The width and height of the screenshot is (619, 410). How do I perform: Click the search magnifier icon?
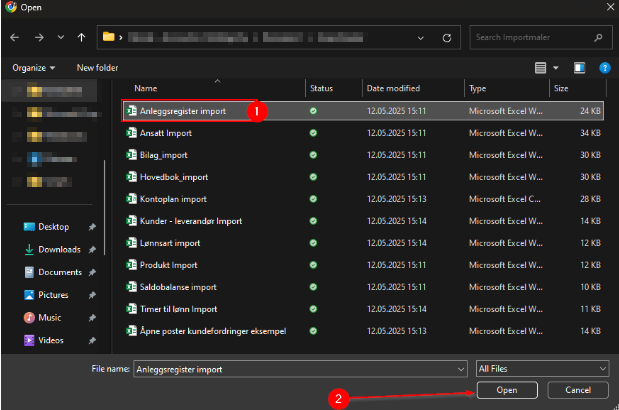point(598,38)
